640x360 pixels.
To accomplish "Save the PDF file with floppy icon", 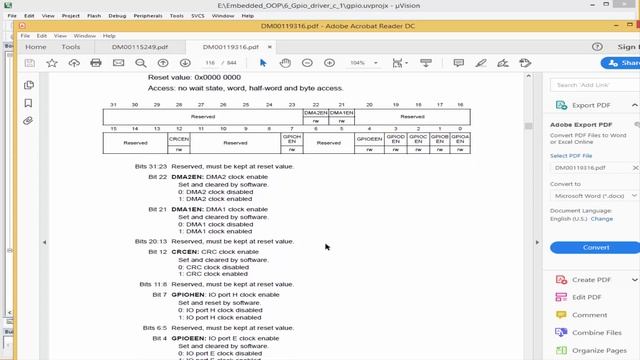I will pos(29,63).
